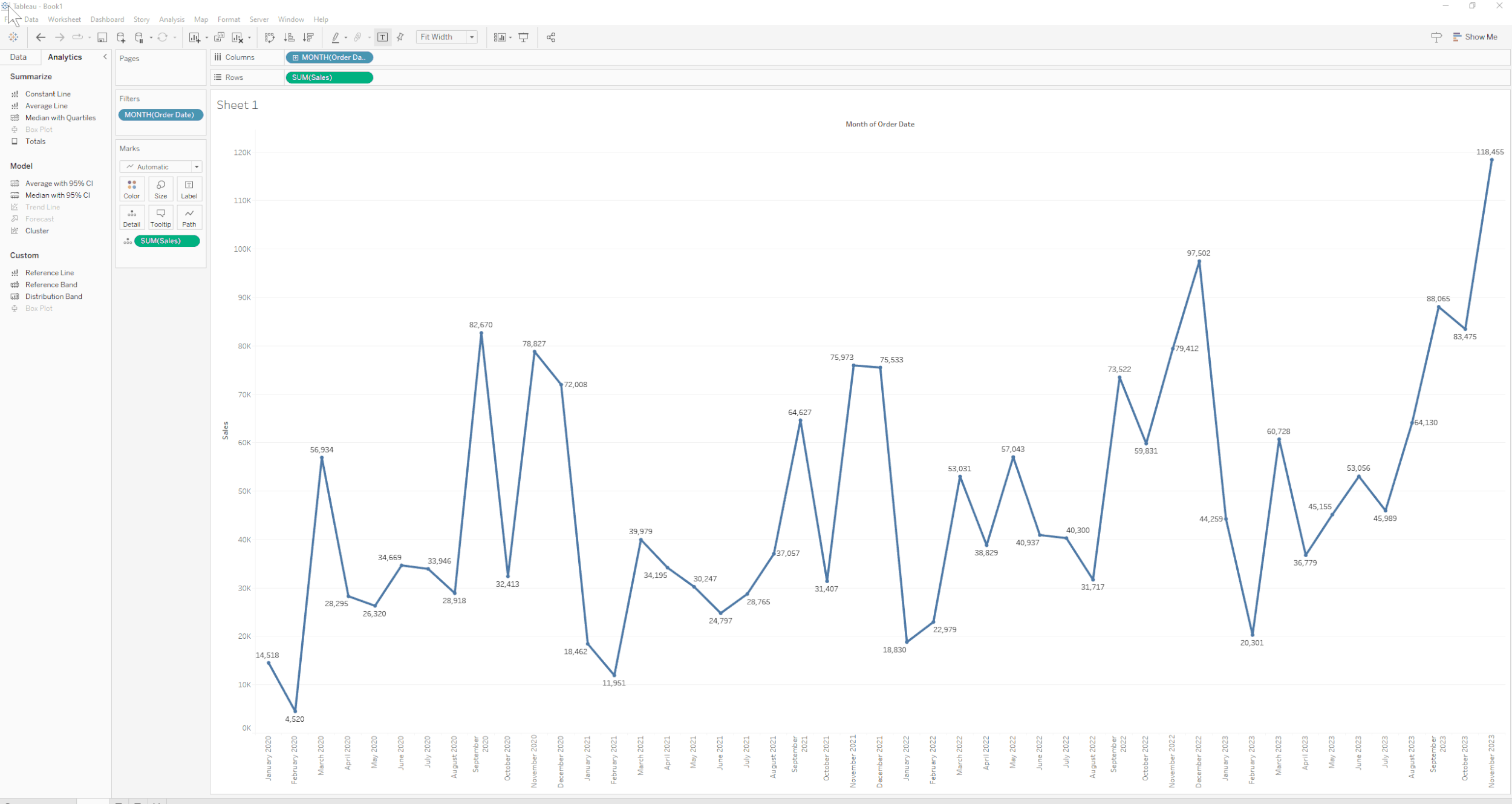
Task: Click the Share workbook icon
Action: click(x=550, y=38)
